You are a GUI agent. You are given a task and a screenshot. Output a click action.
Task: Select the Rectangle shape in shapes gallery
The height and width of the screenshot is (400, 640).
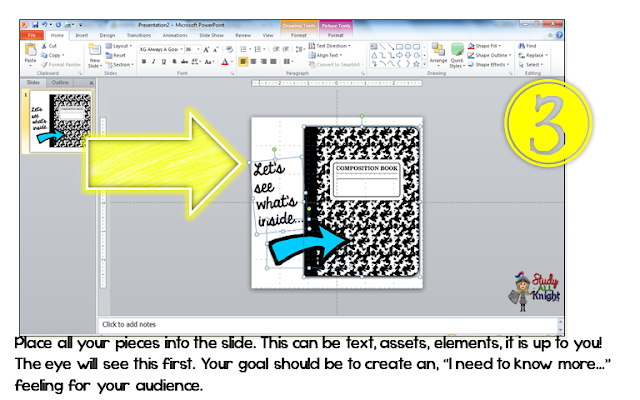[399, 47]
